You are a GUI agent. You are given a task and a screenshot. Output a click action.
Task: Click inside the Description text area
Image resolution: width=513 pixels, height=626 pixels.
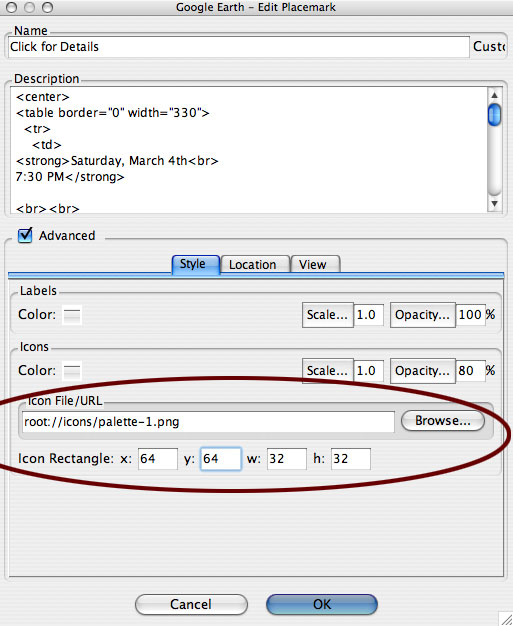(248, 150)
